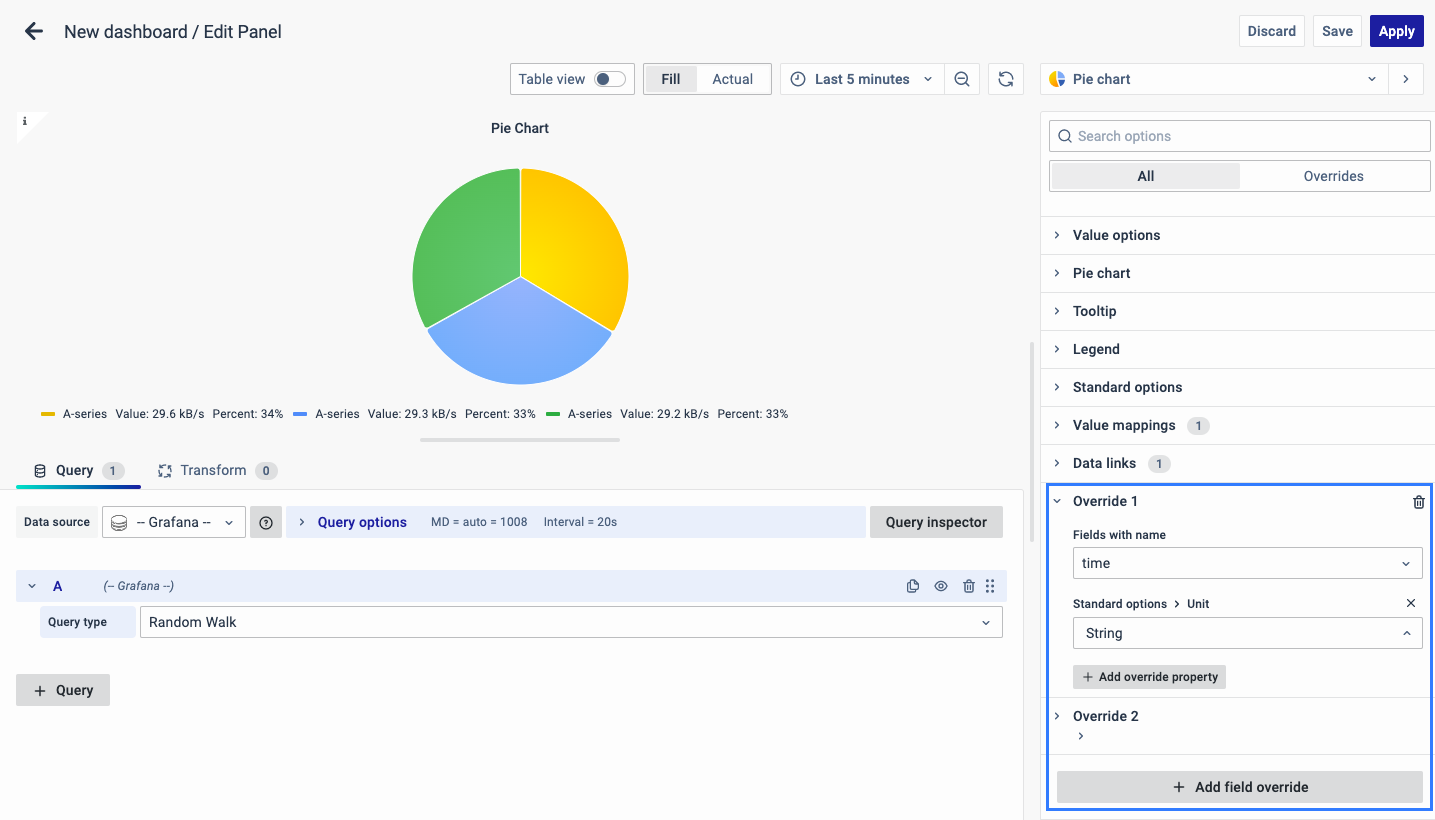
Task: Open data source help question-mark icon
Action: pyautogui.click(x=266, y=522)
